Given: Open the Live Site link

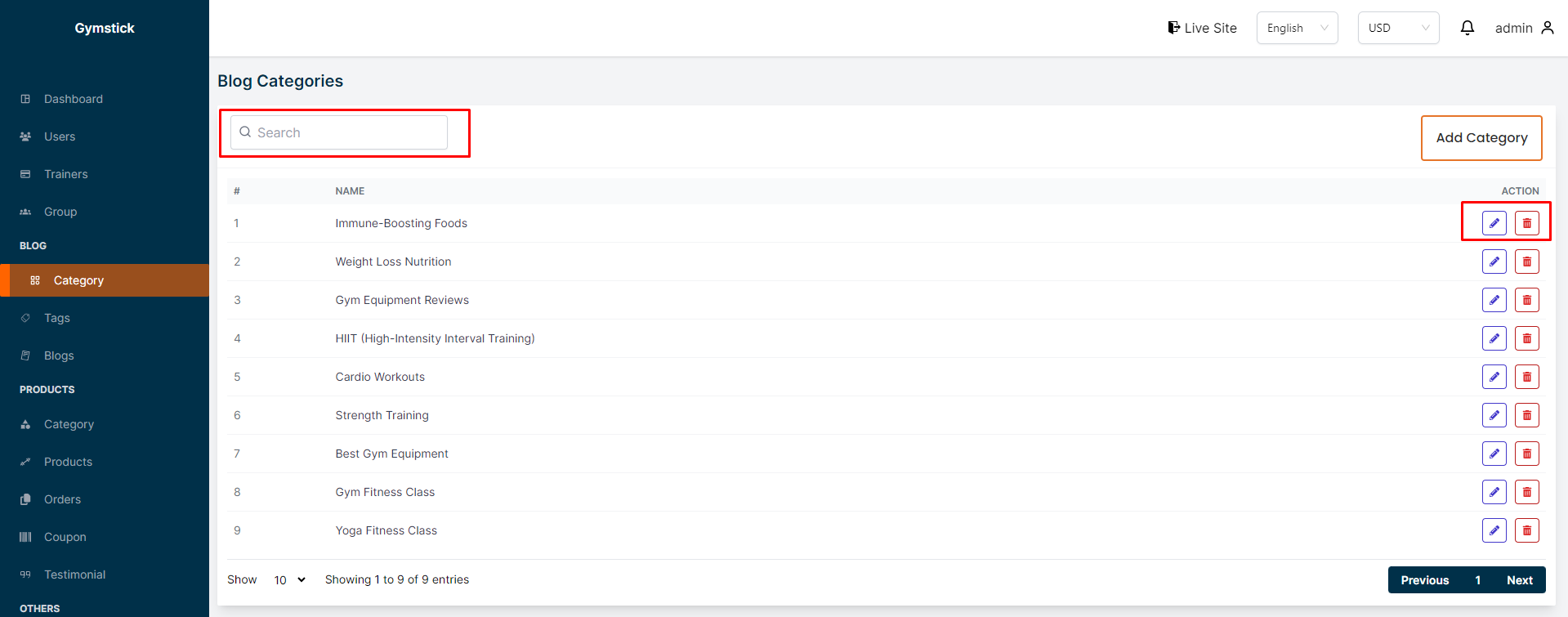Looking at the screenshot, I should 1202,28.
